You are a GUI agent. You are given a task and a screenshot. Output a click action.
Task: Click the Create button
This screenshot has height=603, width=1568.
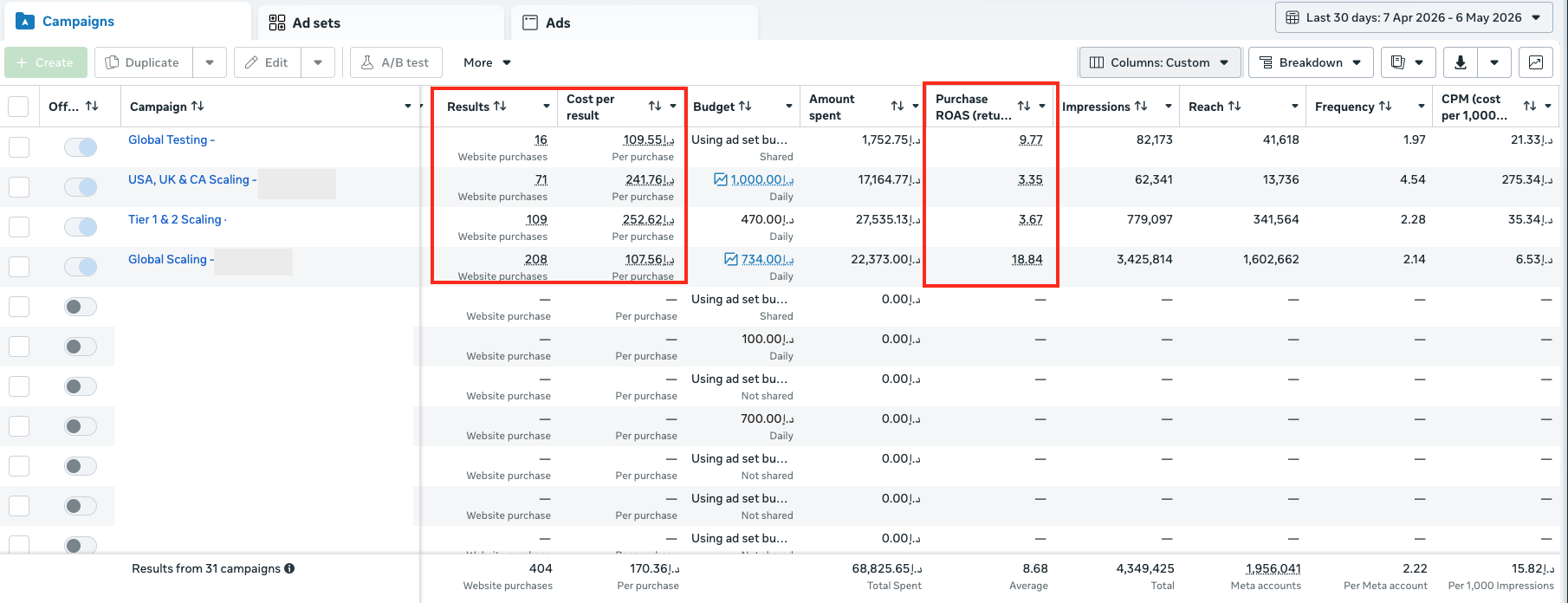coord(46,62)
